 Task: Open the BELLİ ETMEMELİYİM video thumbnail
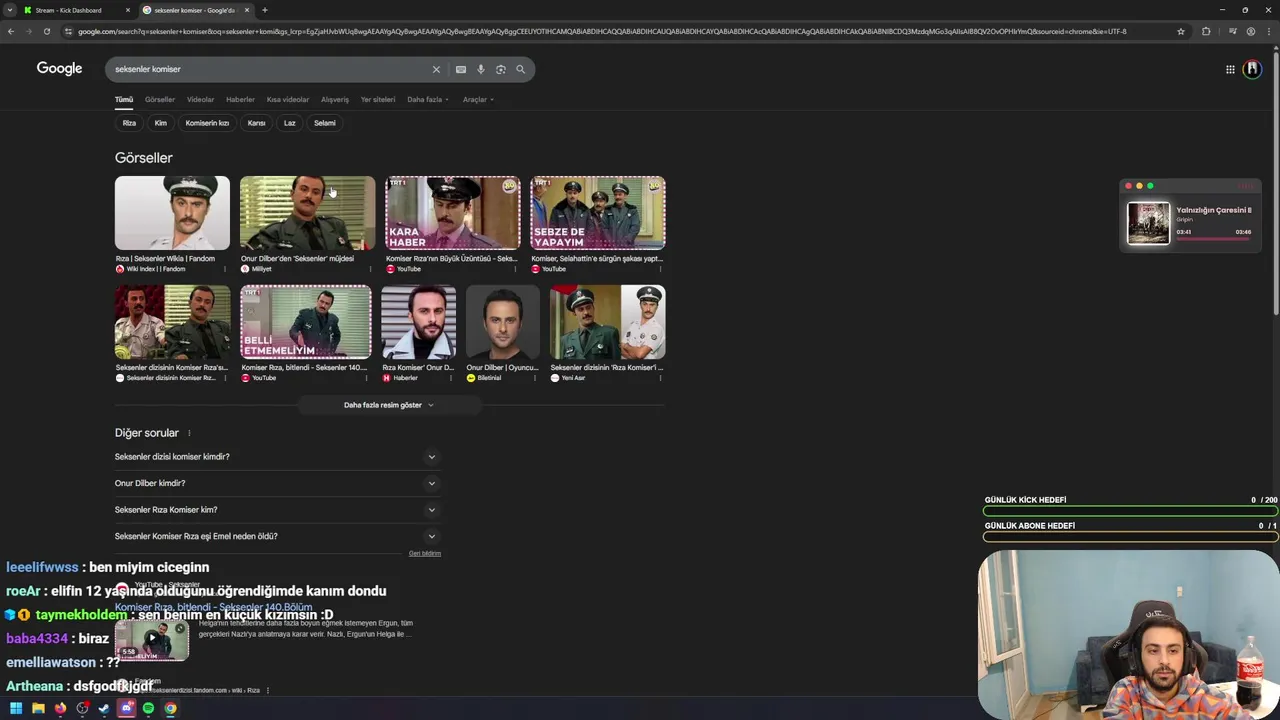(x=306, y=322)
